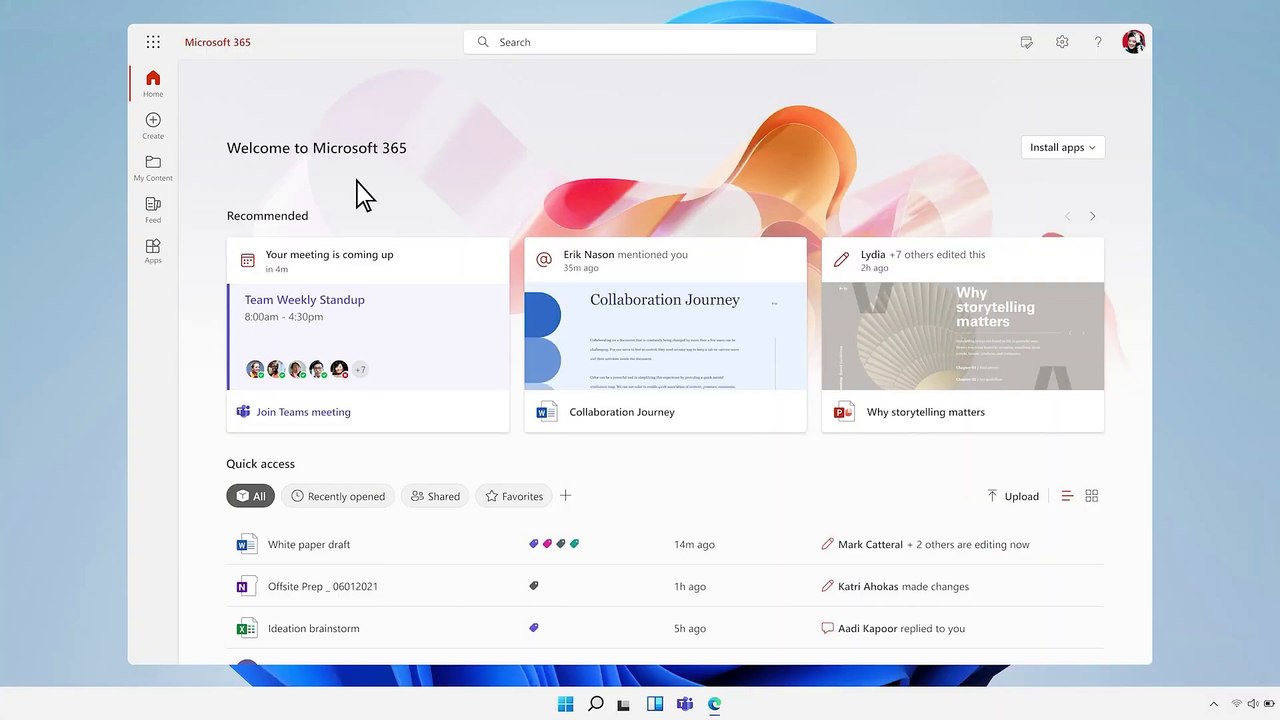Open Collaboration Journey document link
The image size is (1280, 720).
pos(622,412)
